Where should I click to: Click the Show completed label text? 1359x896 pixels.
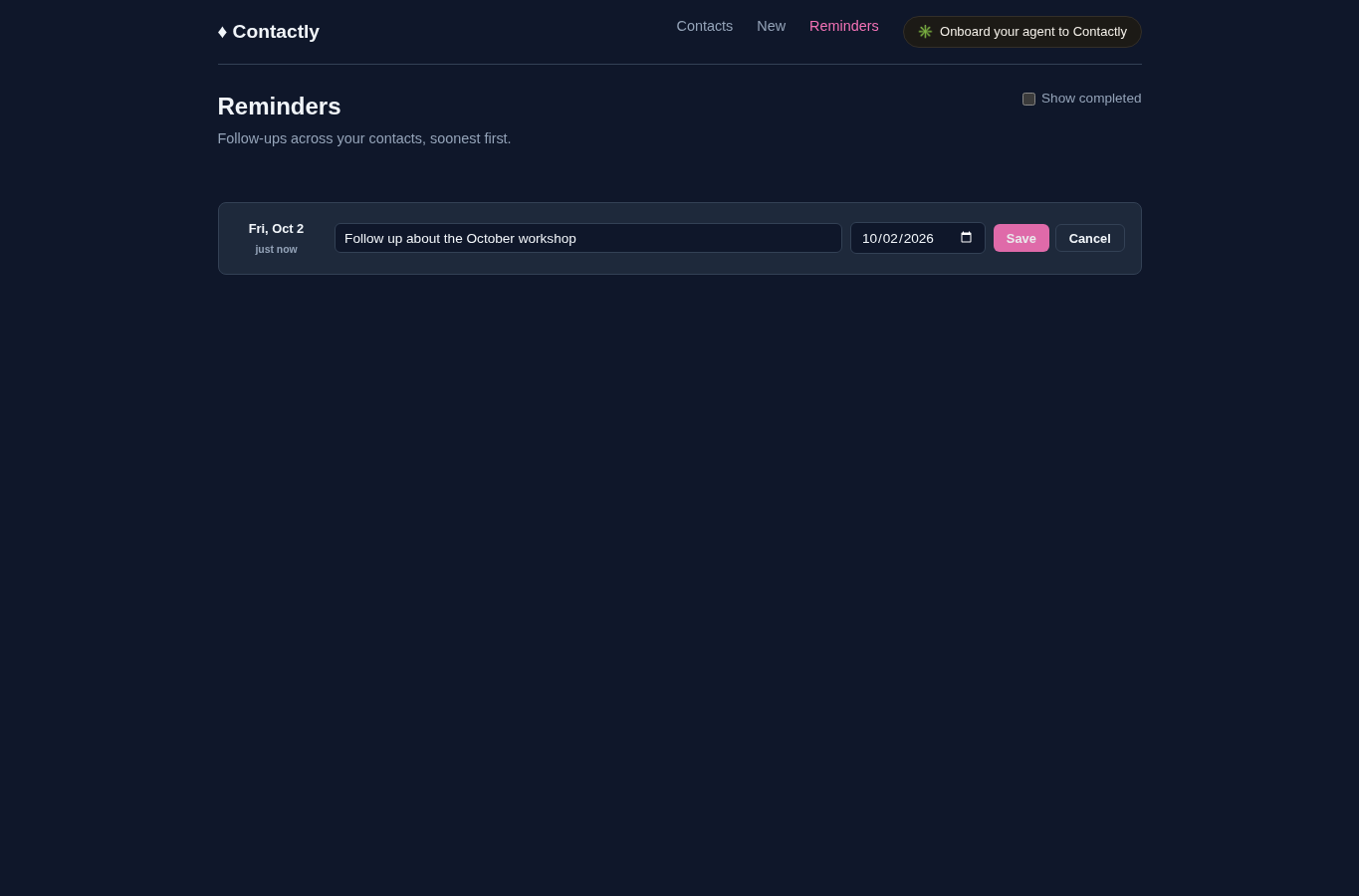pos(1091,99)
